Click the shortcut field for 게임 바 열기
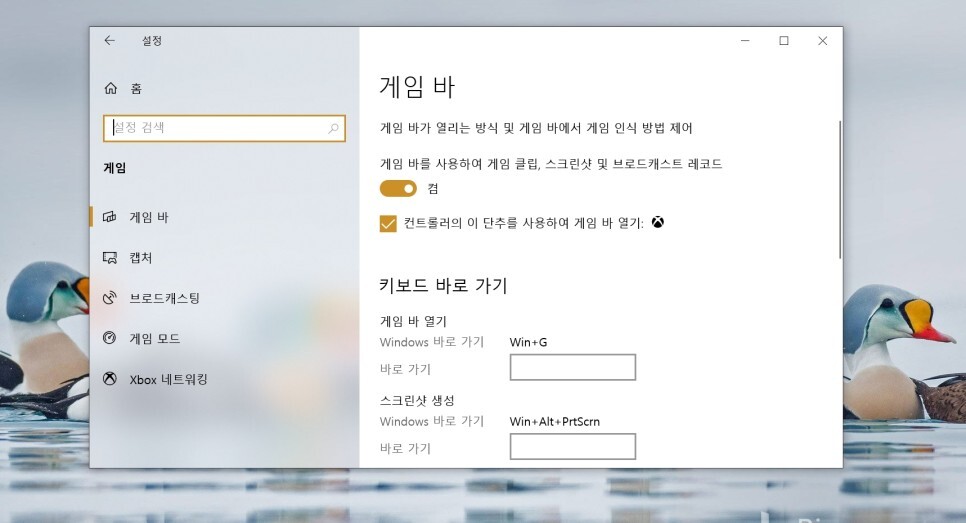The height and width of the screenshot is (523, 966). 573,367
